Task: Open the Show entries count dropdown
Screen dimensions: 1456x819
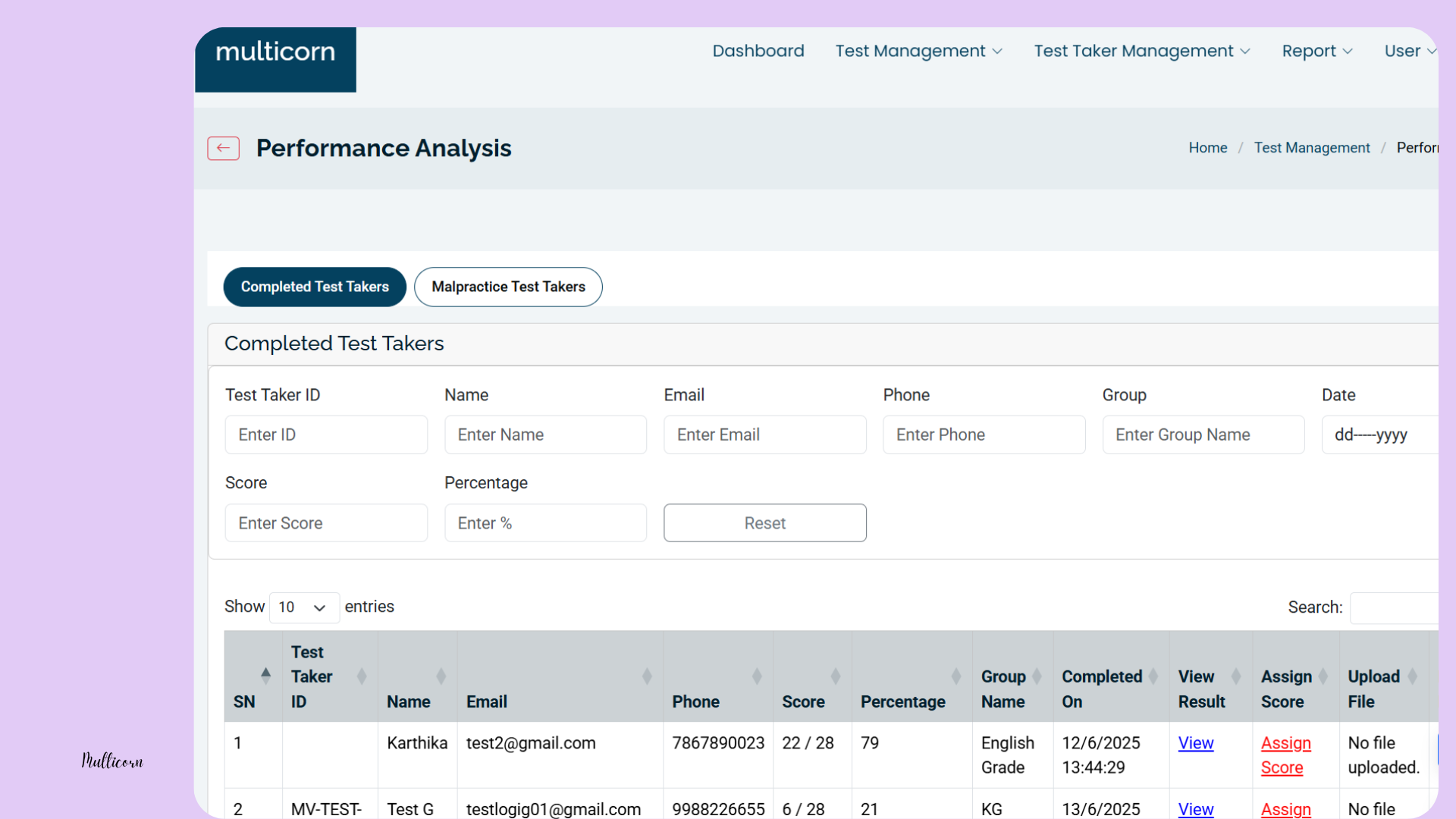Action: (303, 607)
